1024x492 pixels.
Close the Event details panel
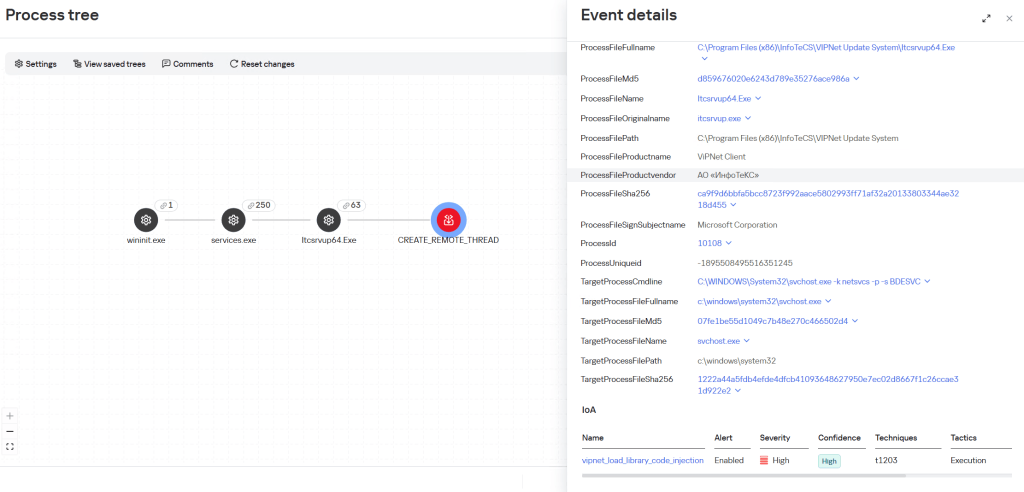[1009, 19]
